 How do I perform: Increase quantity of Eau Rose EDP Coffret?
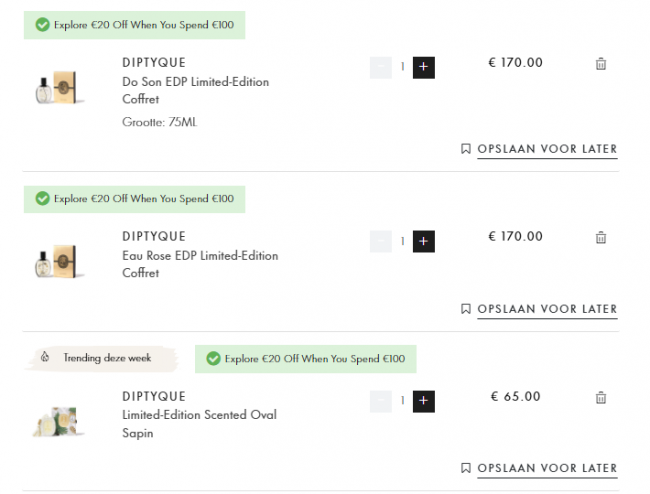423,241
